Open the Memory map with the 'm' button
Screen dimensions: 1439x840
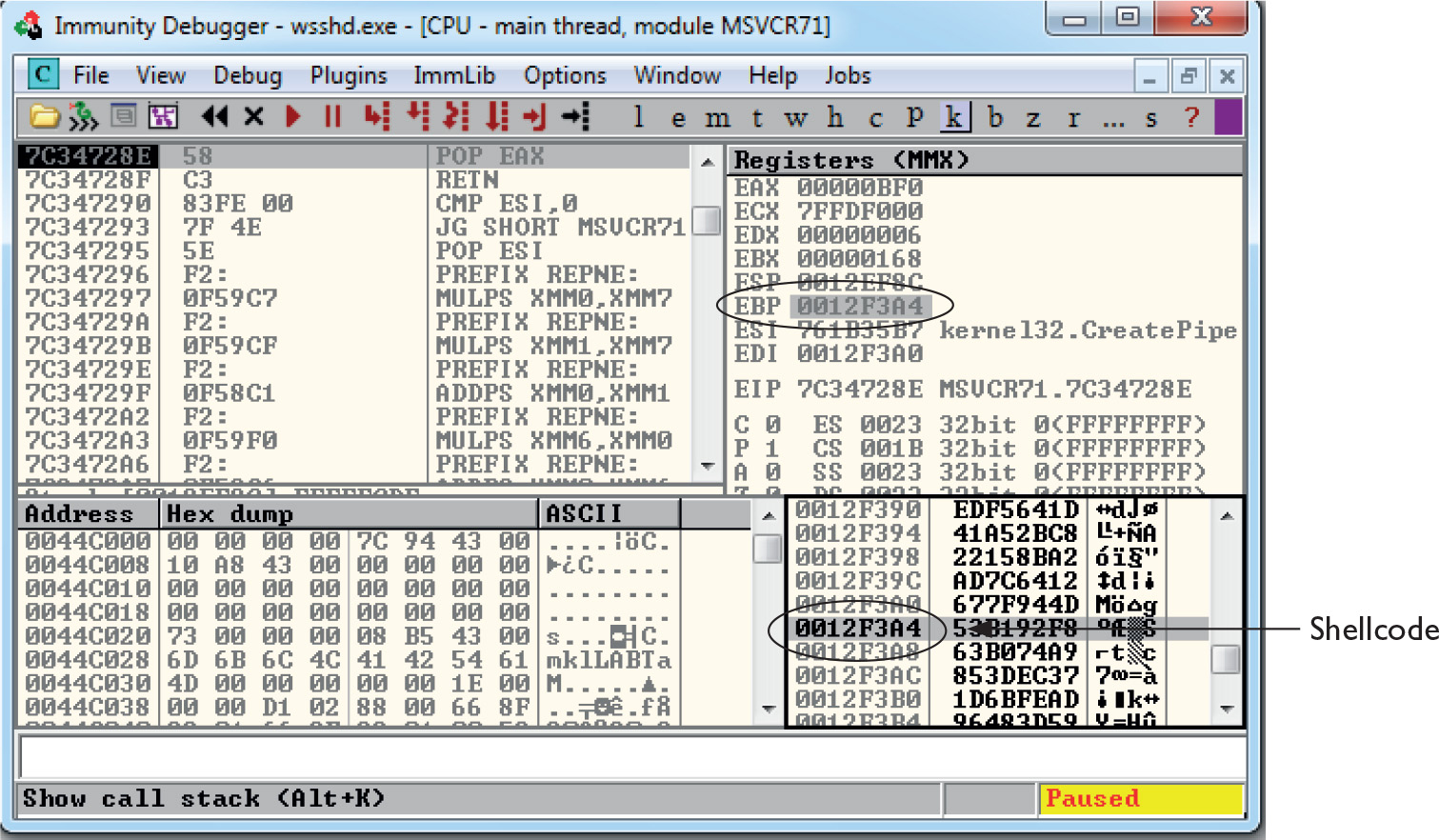coord(717,118)
